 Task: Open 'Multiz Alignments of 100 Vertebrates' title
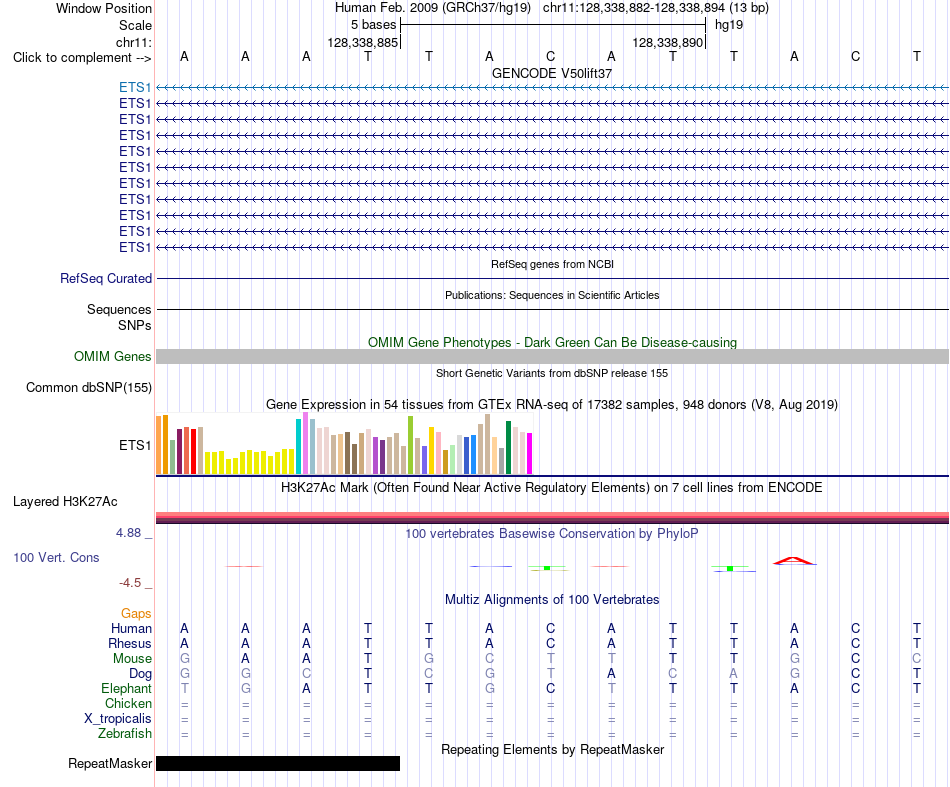click(x=552, y=600)
